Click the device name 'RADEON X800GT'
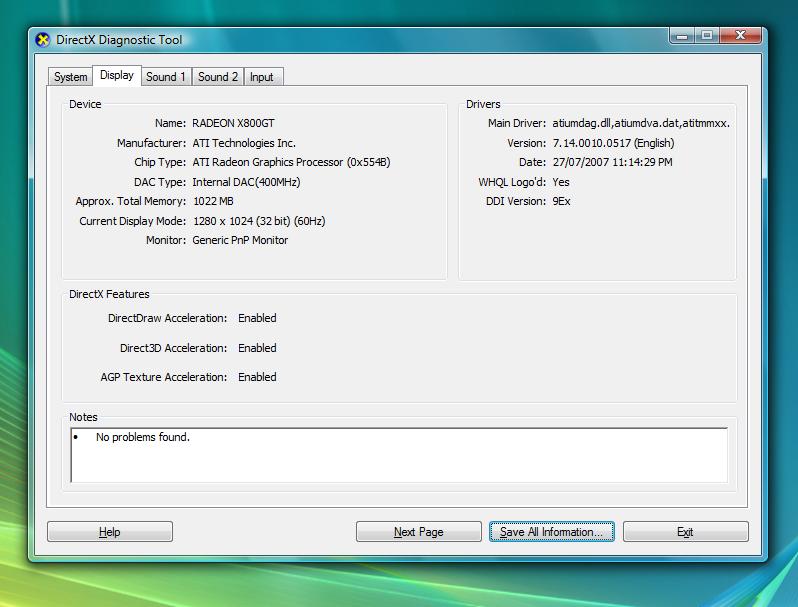 233,124
